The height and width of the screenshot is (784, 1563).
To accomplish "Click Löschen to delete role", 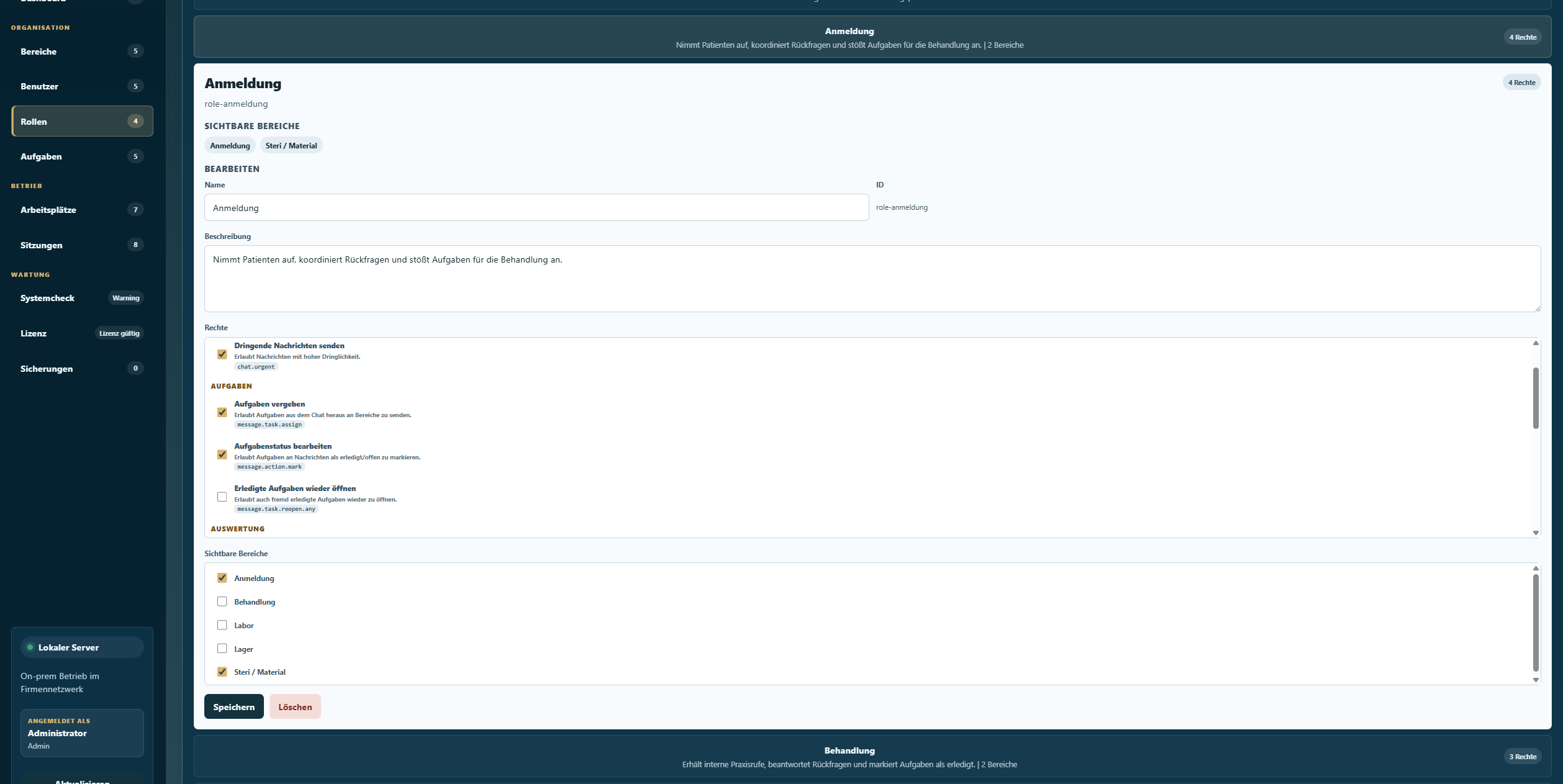I will [295, 706].
